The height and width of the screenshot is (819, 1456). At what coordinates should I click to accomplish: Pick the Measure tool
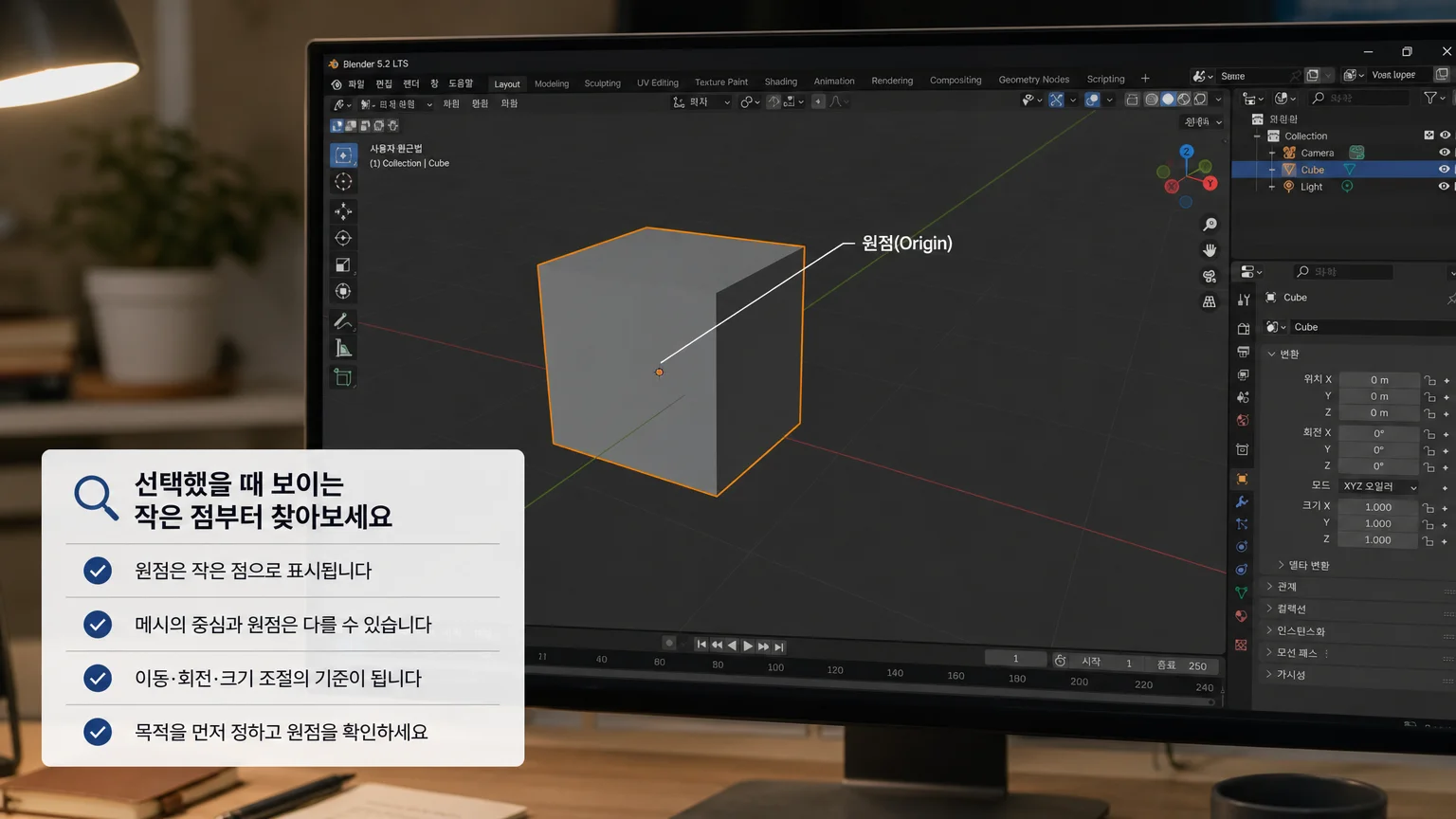343,349
